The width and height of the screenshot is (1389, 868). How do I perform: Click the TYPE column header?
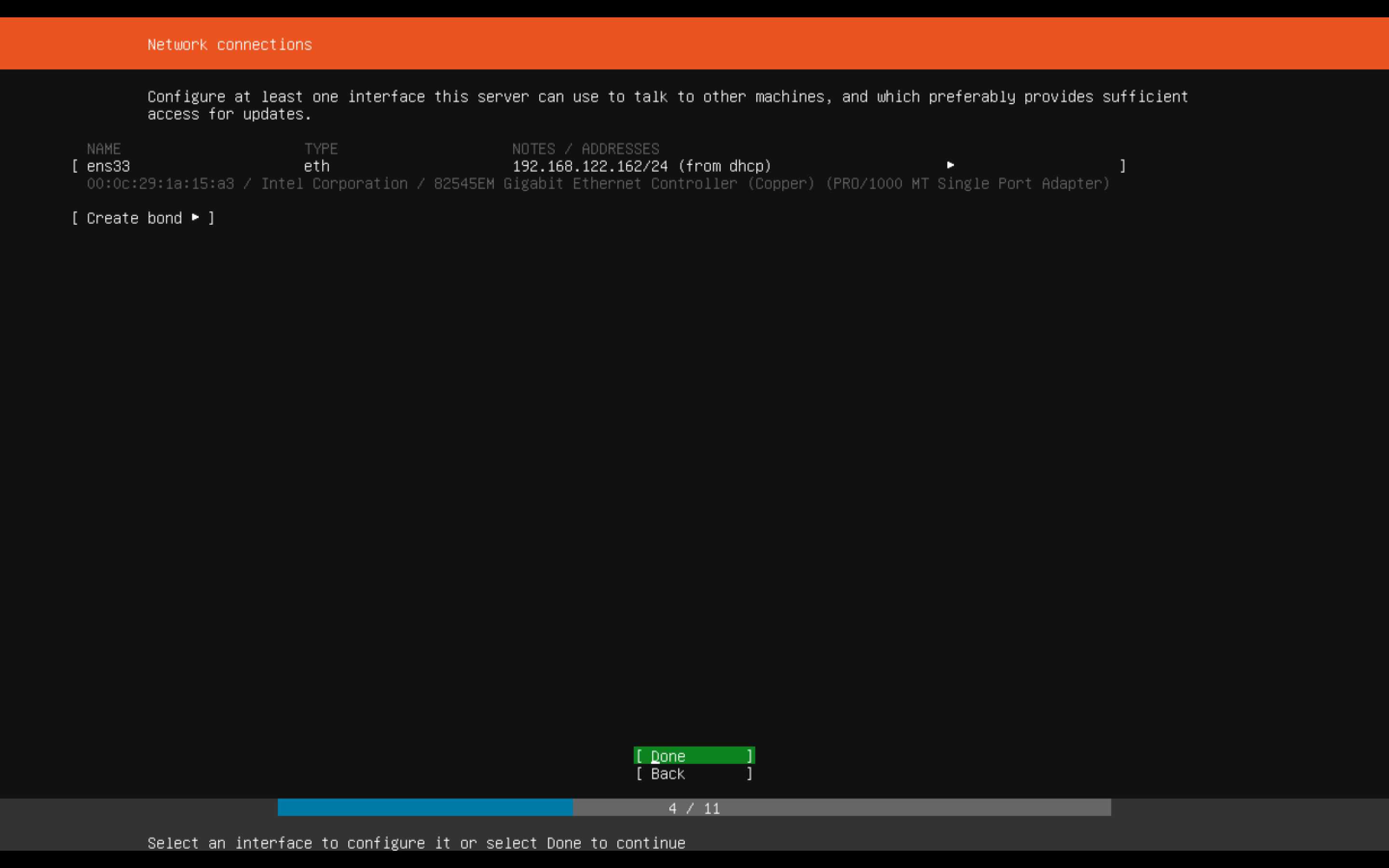point(321,149)
